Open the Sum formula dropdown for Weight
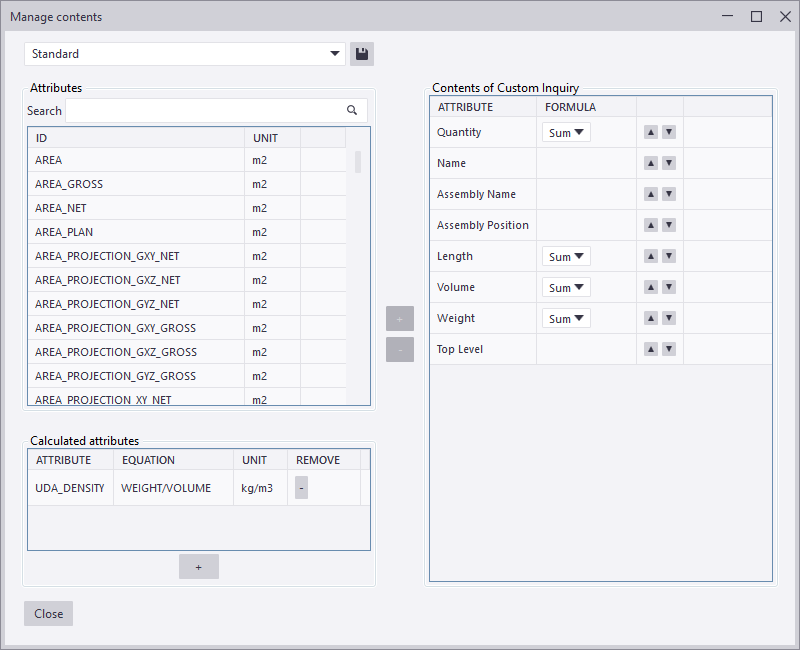The height and width of the screenshot is (650, 800). coord(565,317)
